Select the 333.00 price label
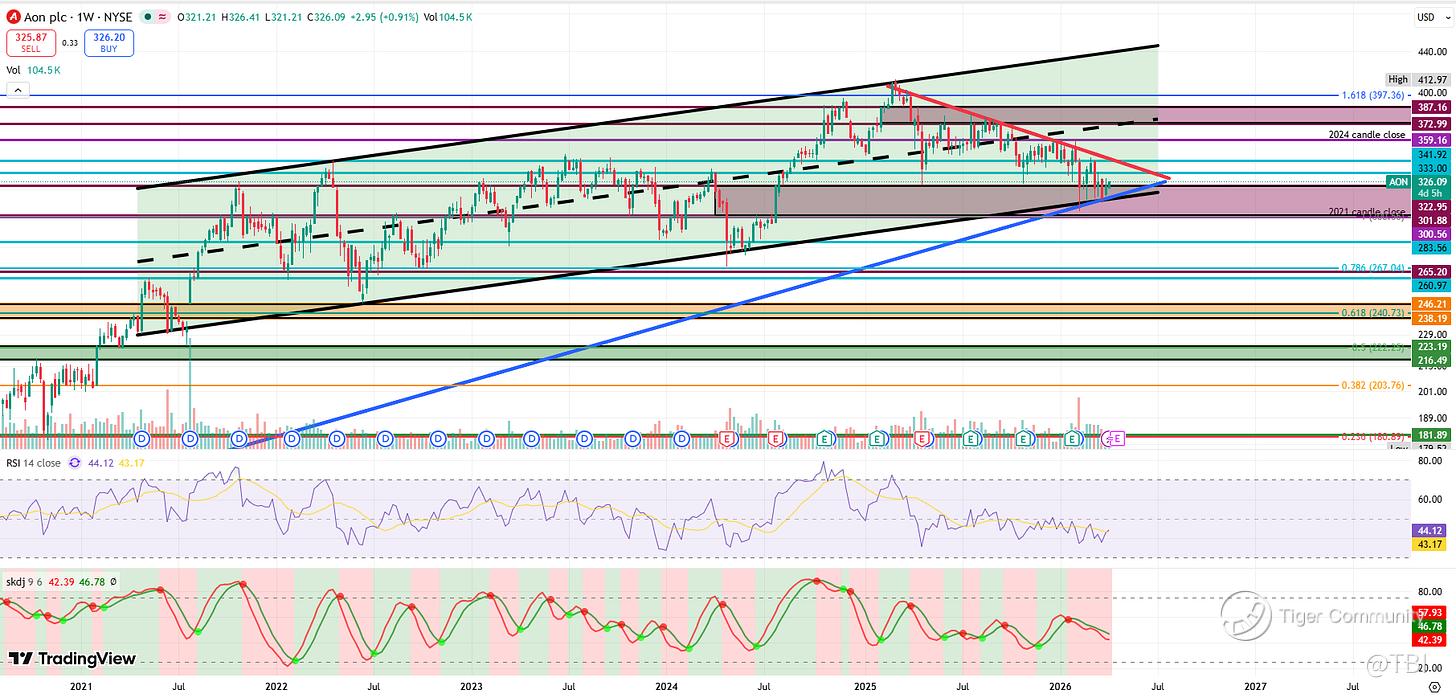 (x=1430, y=169)
